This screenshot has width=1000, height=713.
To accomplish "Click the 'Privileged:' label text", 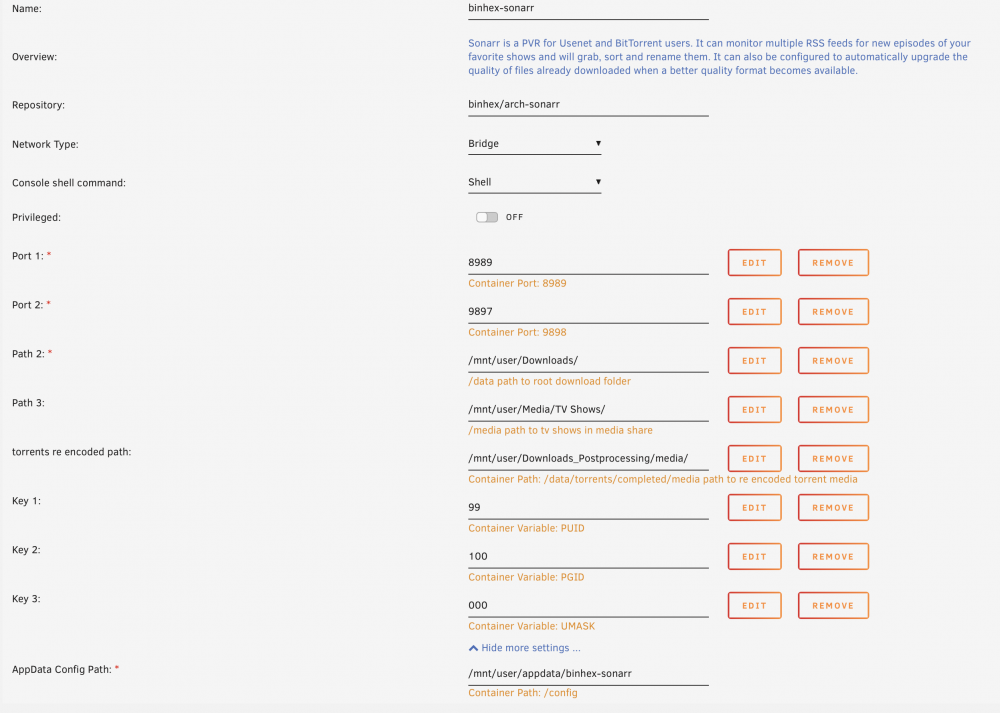I will [x=36, y=217].
